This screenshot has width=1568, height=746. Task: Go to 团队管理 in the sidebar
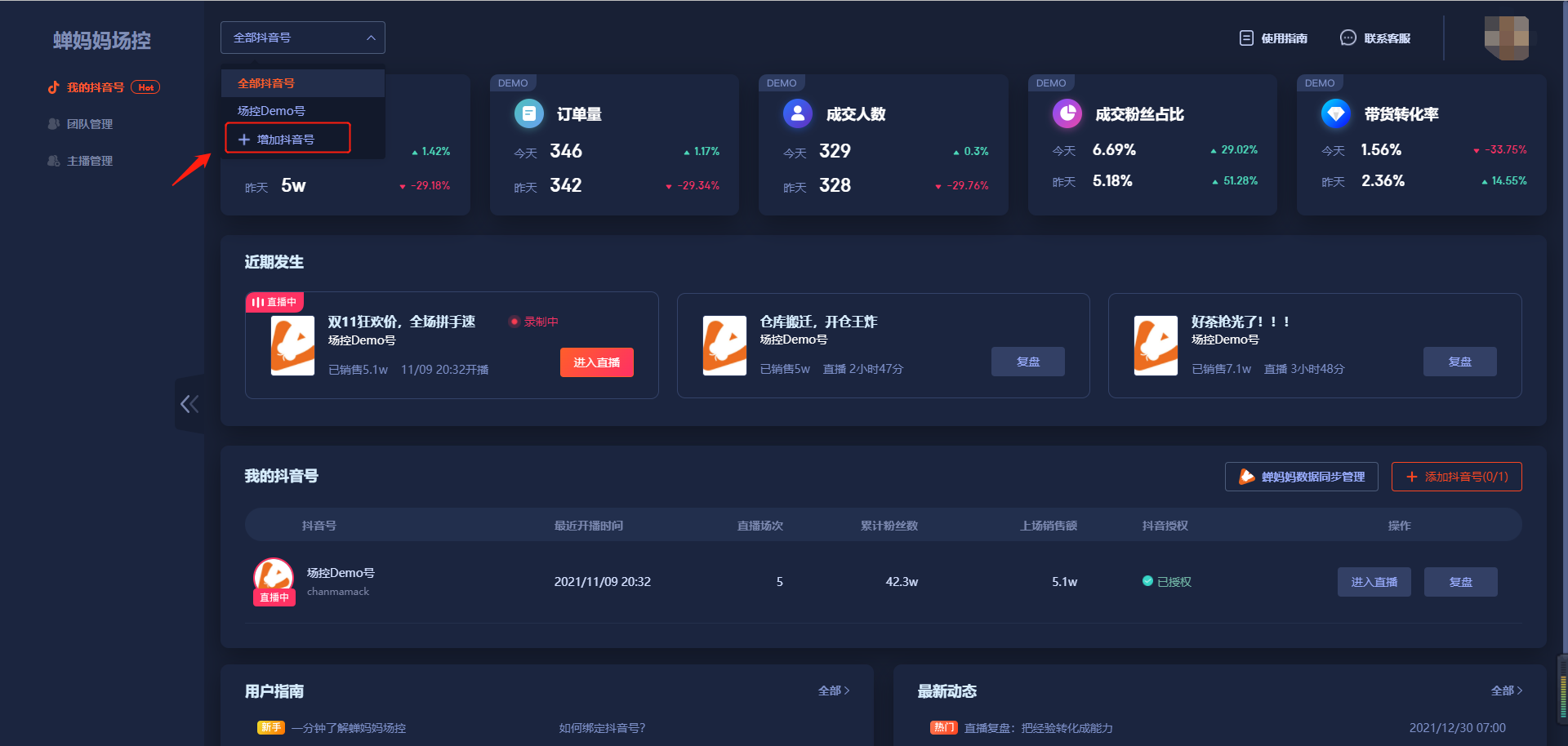90,124
